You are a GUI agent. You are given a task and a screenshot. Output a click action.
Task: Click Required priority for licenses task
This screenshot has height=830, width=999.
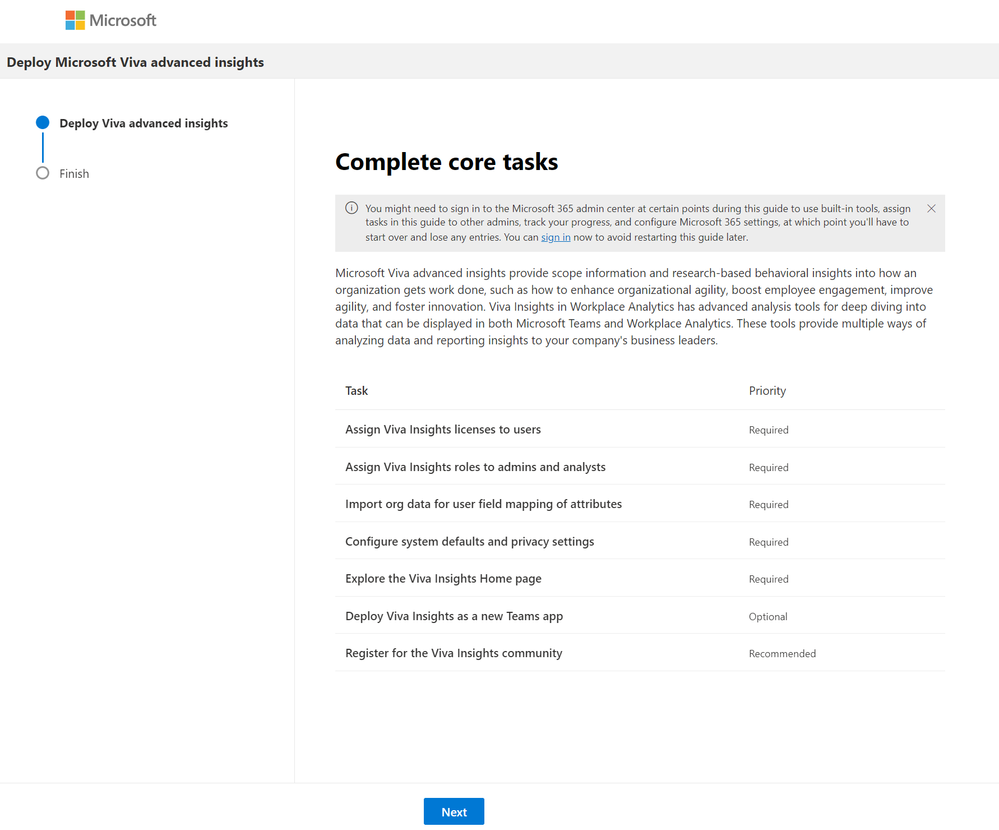click(768, 430)
